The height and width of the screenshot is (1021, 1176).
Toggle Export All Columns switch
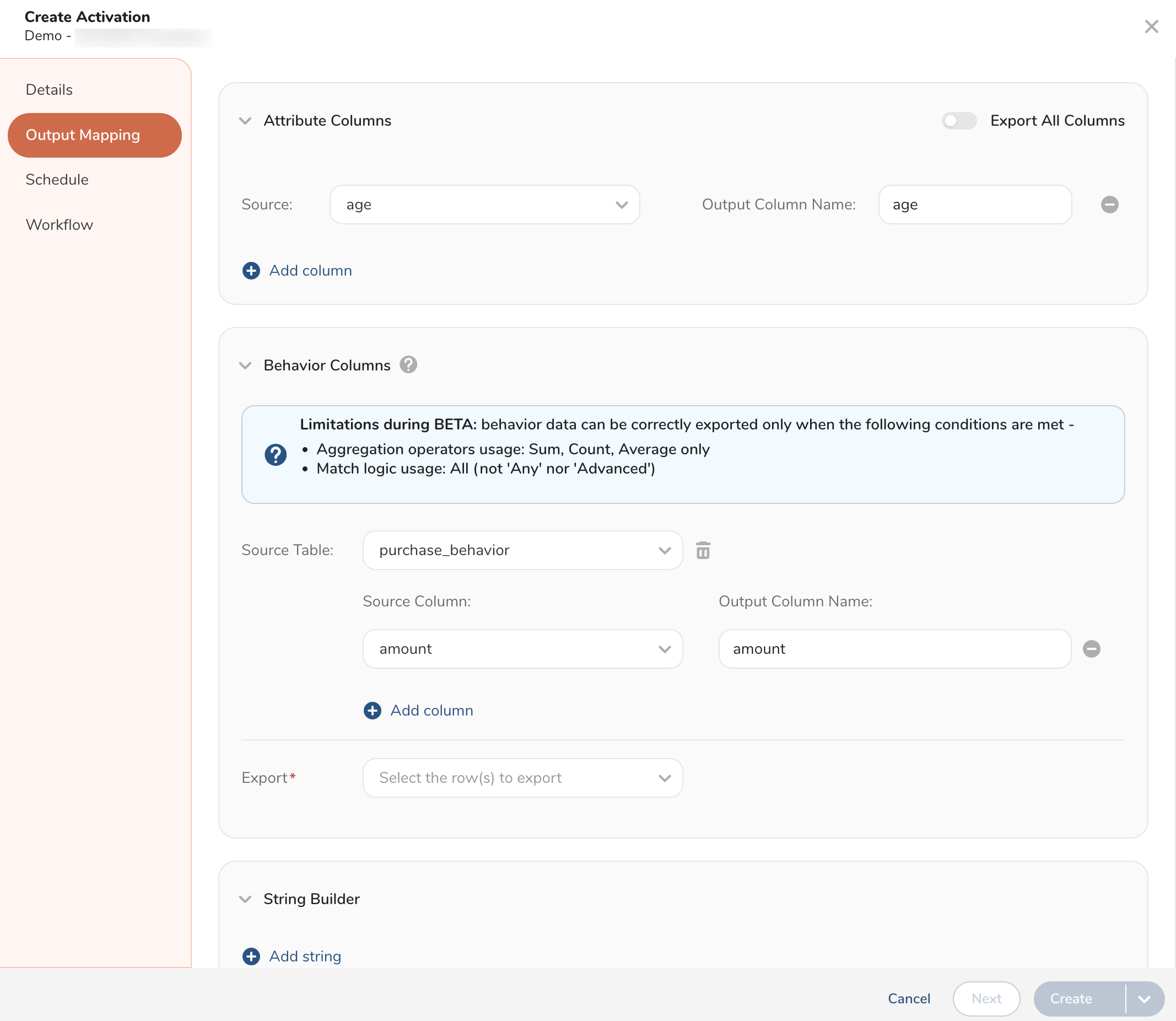[x=959, y=121]
